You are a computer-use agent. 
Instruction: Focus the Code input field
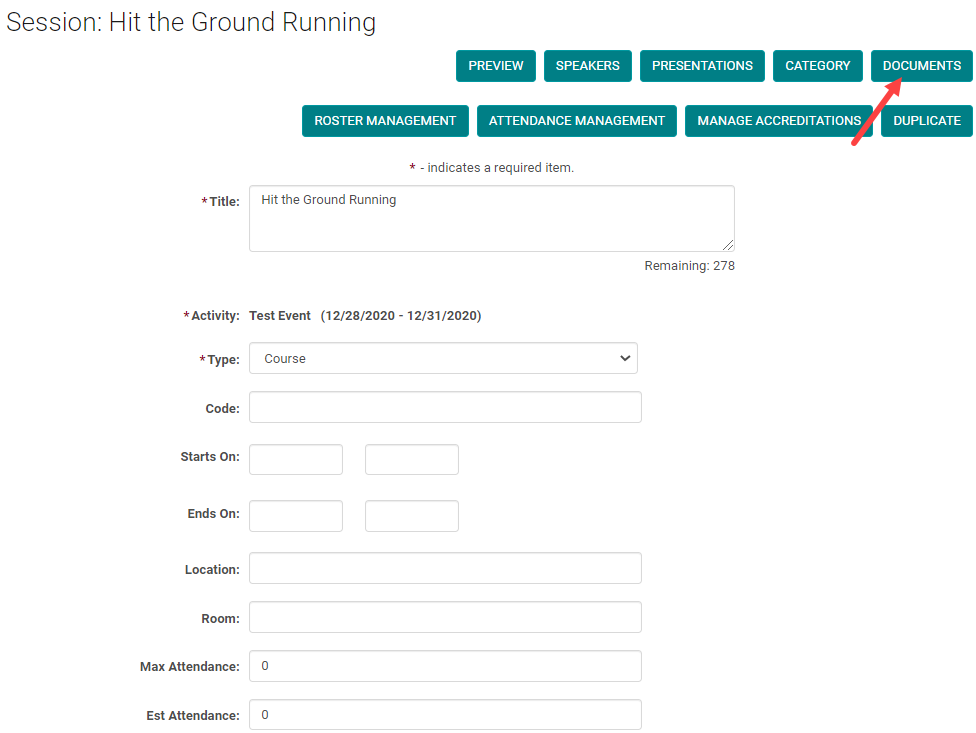click(445, 408)
